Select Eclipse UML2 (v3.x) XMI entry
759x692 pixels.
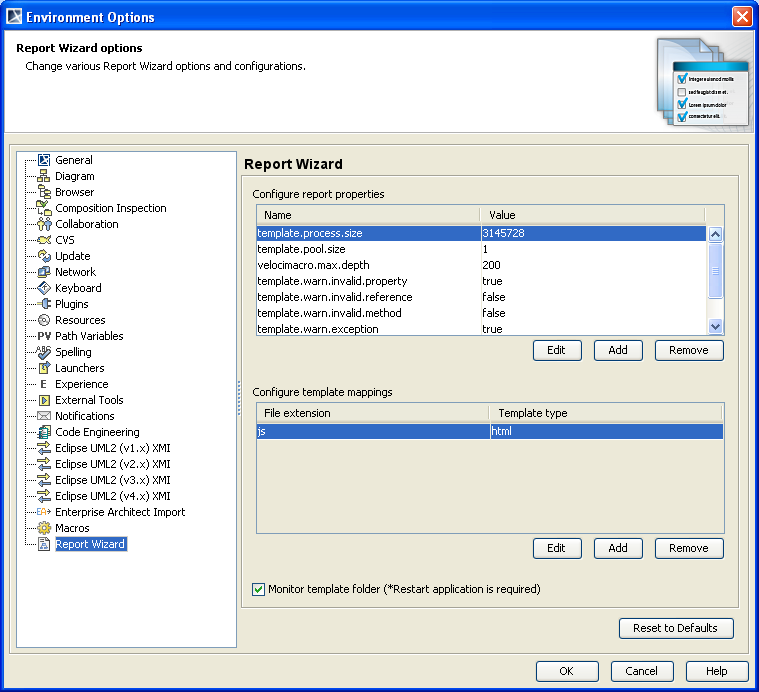pyautogui.click(x=112, y=480)
